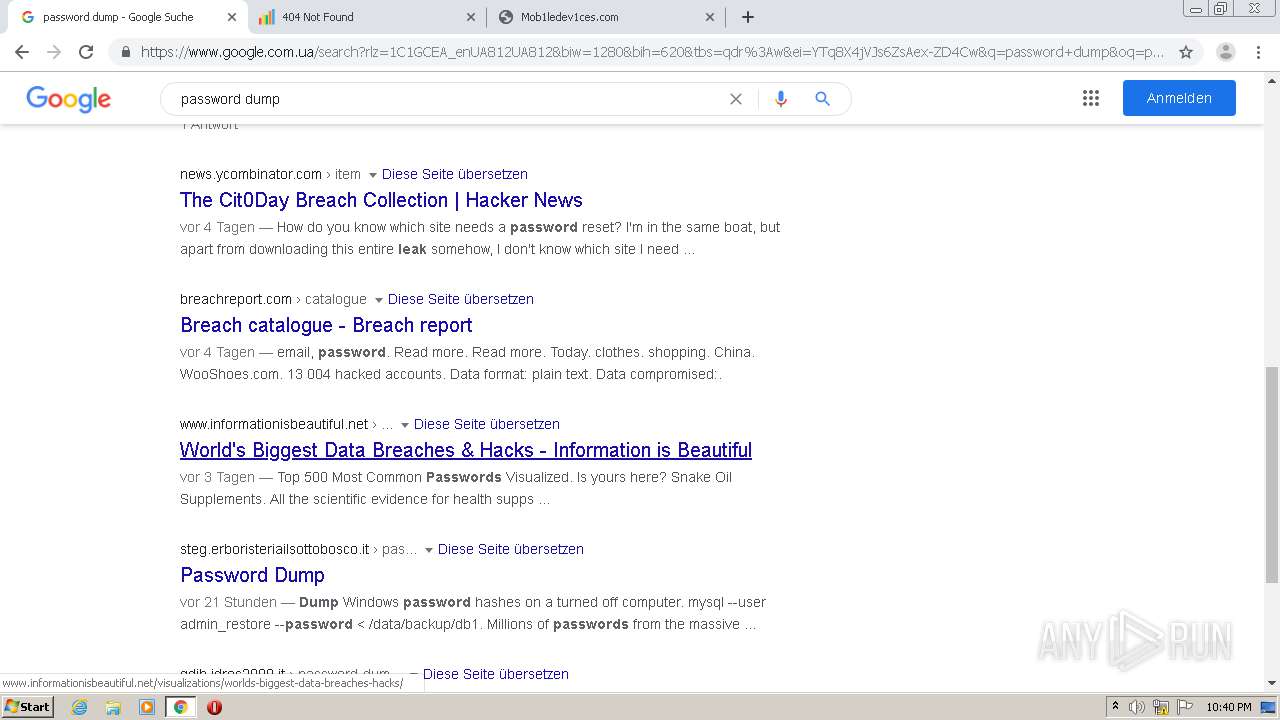Click the taskbar clock 10:40 PM
The height and width of the screenshot is (720, 1280).
click(1229, 707)
